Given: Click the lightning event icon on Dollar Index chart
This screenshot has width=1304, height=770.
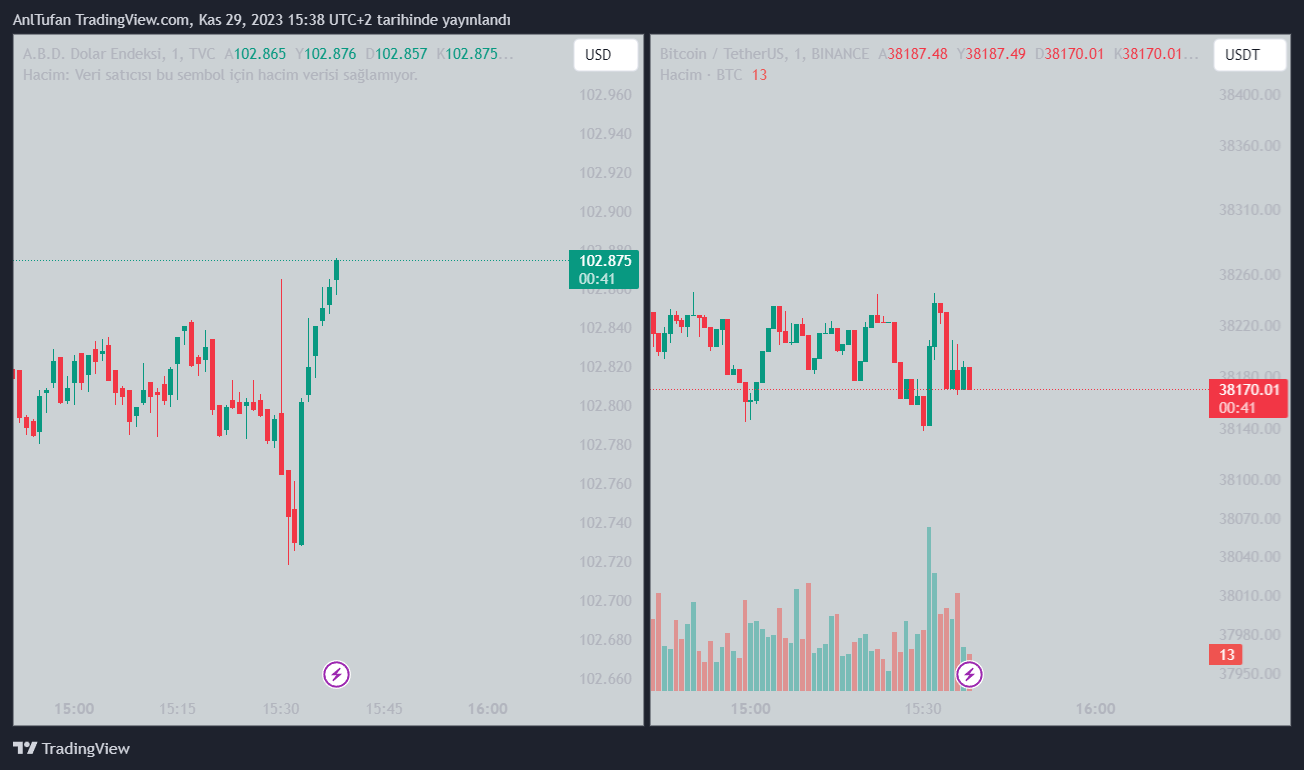Looking at the screenshot, I should [337, 674].
